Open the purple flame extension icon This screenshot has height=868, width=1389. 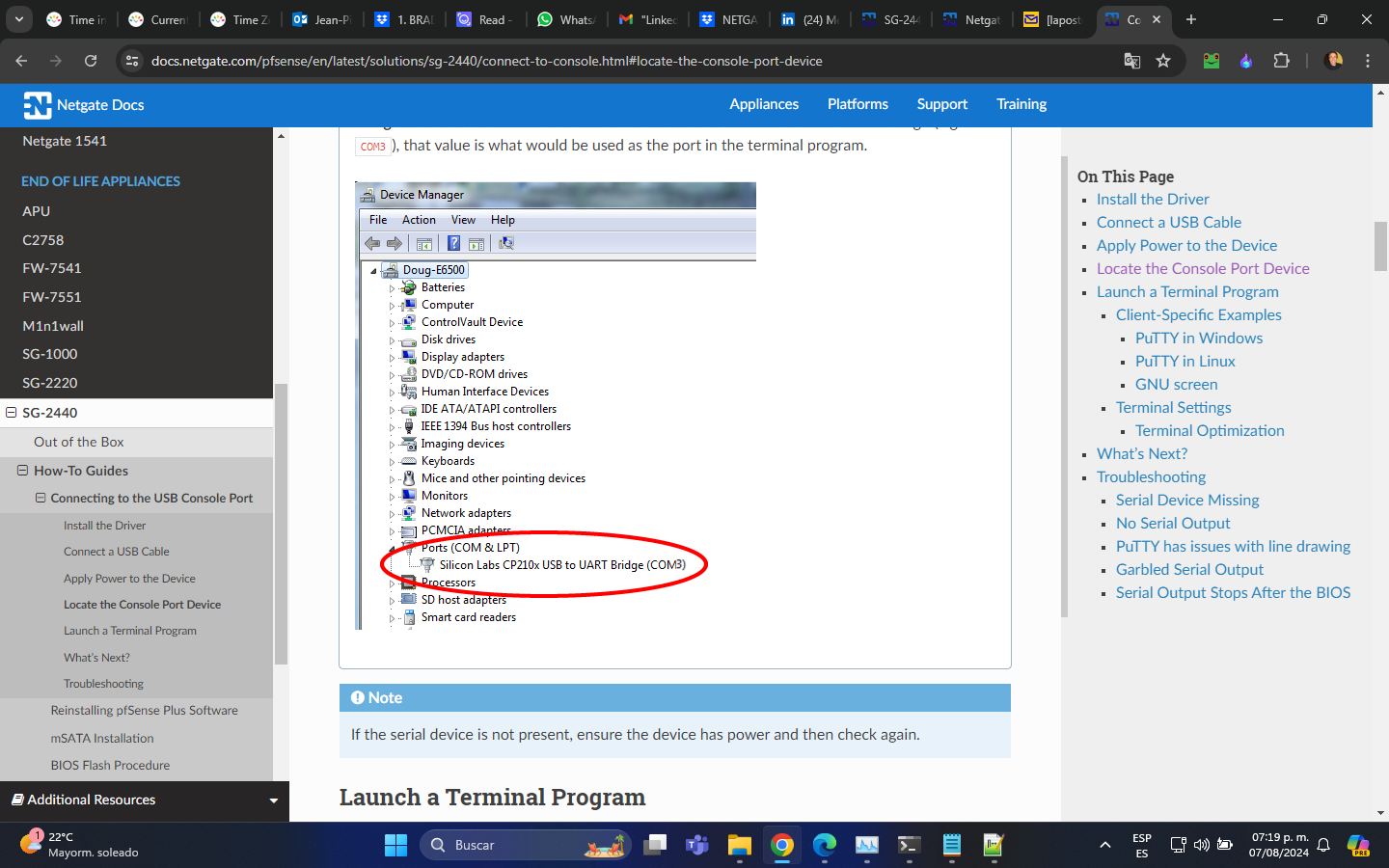(x=1246, y=61)
